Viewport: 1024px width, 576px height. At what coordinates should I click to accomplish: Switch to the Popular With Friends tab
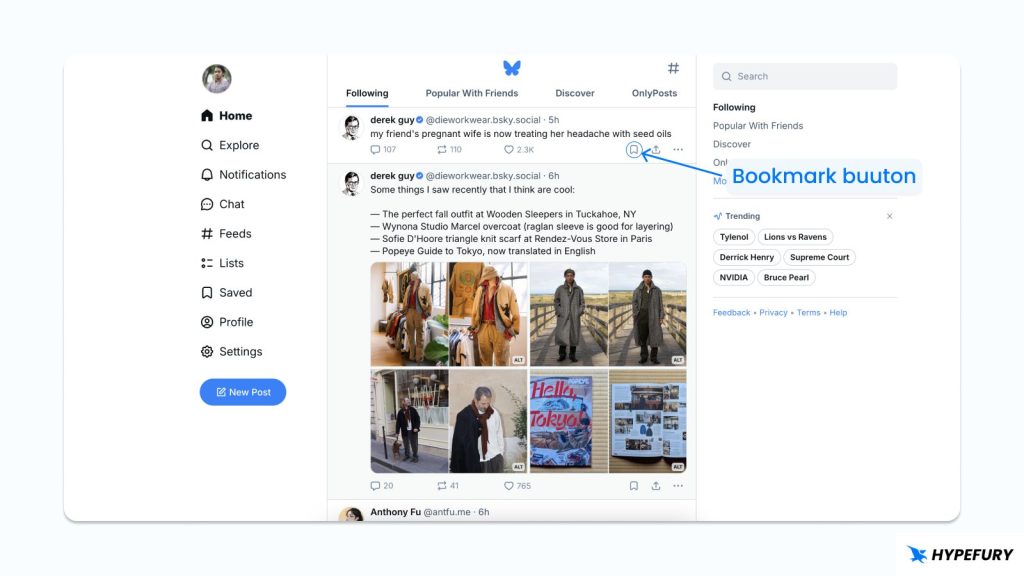click(471, 93)
